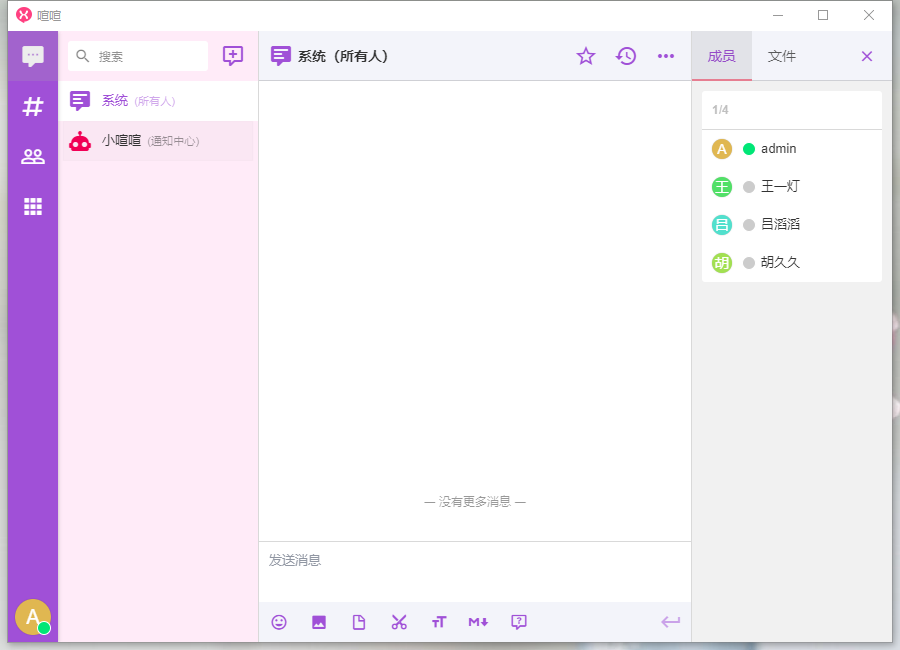Open the apps grid icon
The height and width of the screenshot is (650, 900).
pos(33,206)
